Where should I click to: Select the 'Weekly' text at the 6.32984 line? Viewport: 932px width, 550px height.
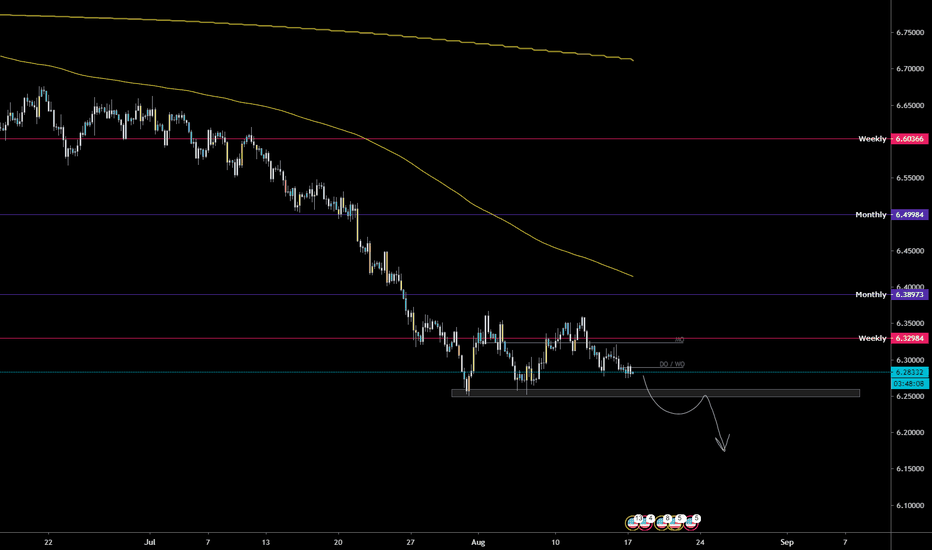(872, 338)
